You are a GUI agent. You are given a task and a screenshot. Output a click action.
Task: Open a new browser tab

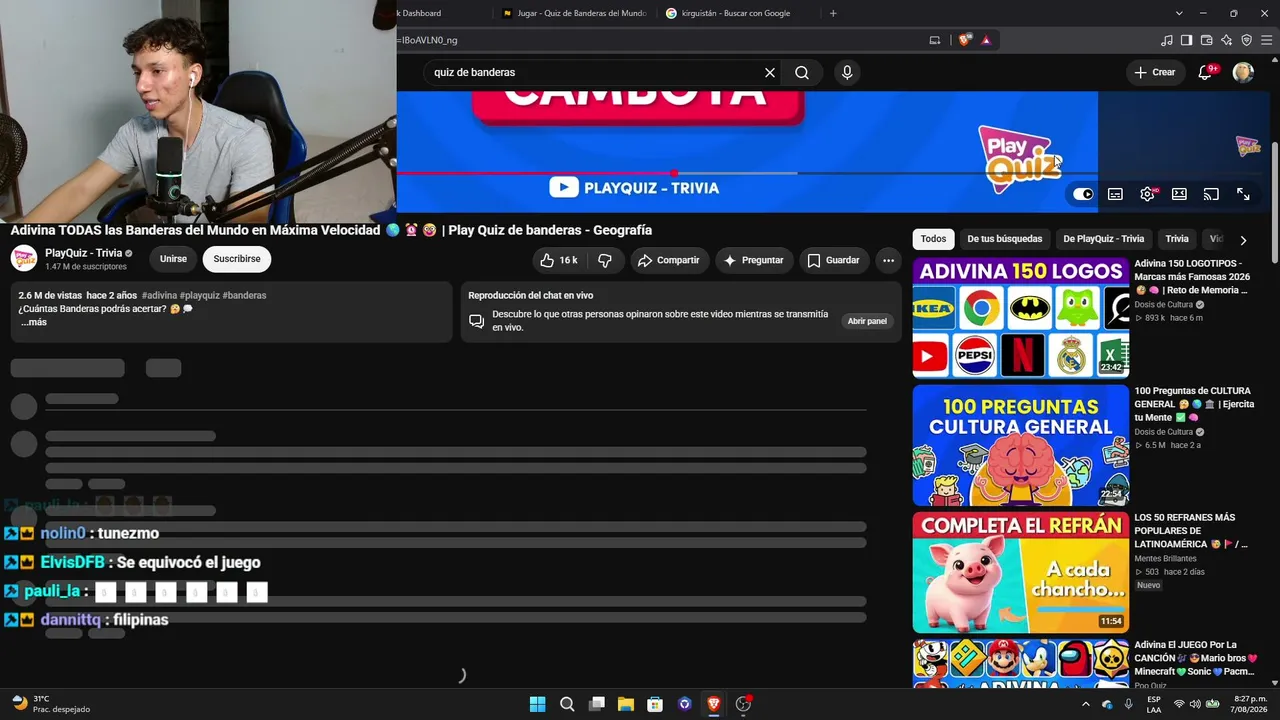pyautogui.click(x=833, y=13)
